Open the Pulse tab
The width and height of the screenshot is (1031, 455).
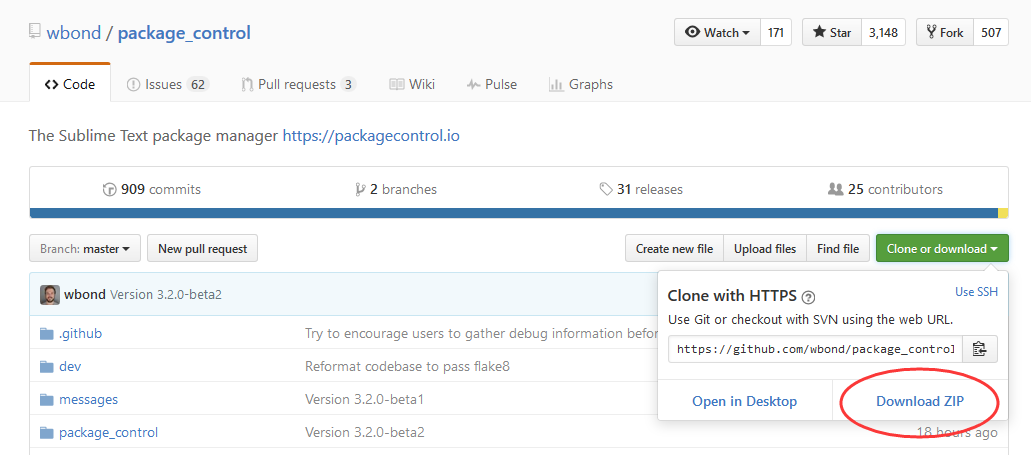click(x=492, y=84)
